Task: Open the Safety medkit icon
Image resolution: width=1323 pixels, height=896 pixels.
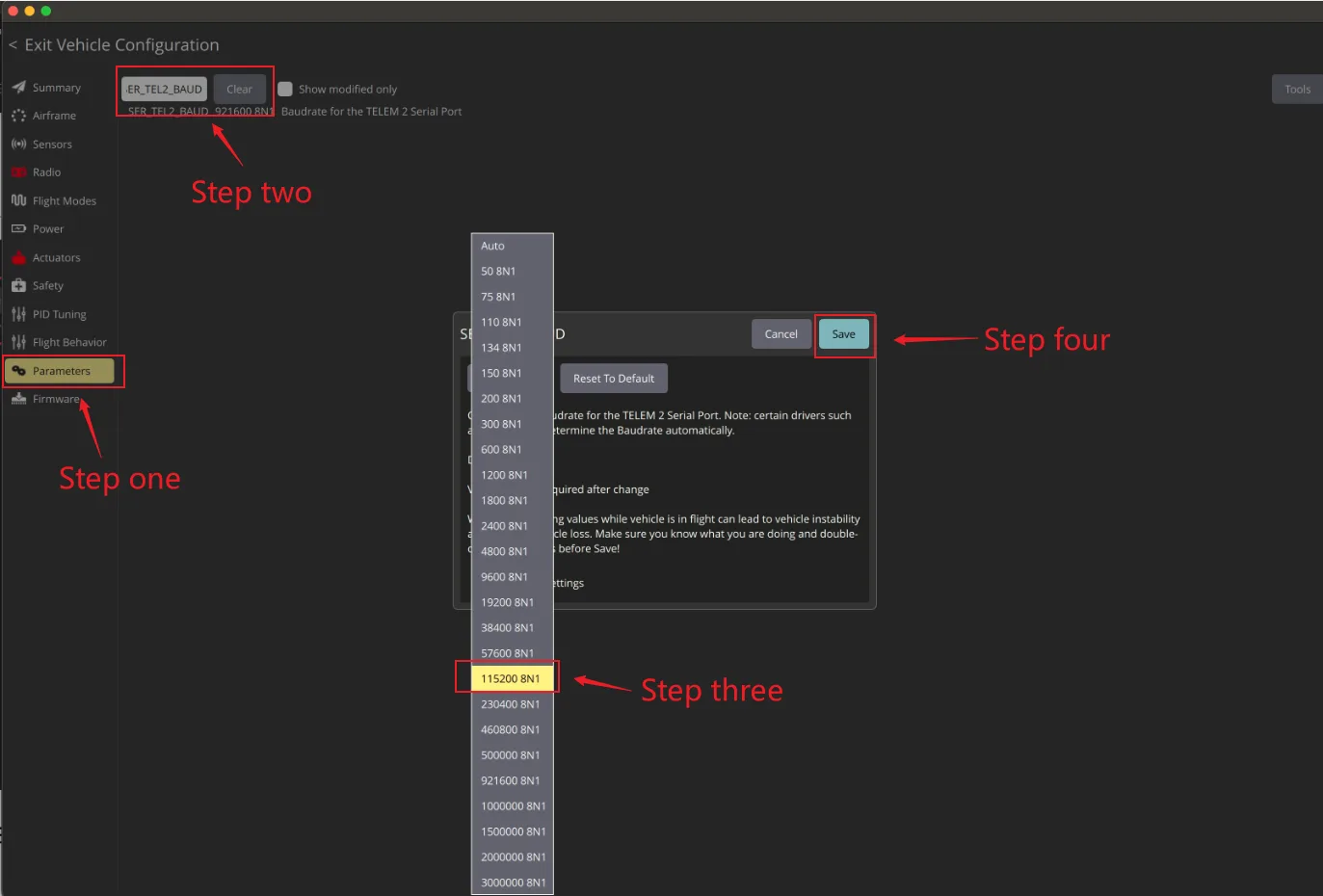Action: pyautogui.click(x=18, y=286)
